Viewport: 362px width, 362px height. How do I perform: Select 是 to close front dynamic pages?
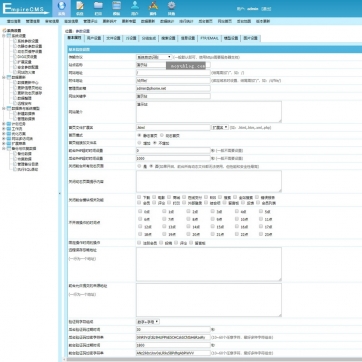(x=139, y=166)
